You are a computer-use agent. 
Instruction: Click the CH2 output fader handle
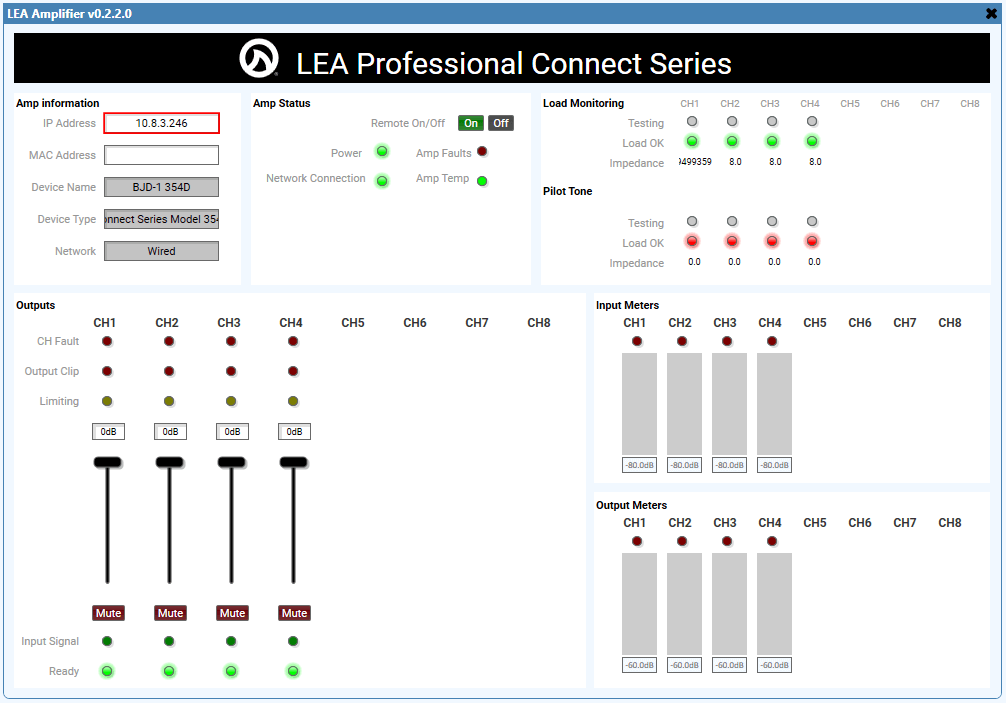click(x=170, y=462)
